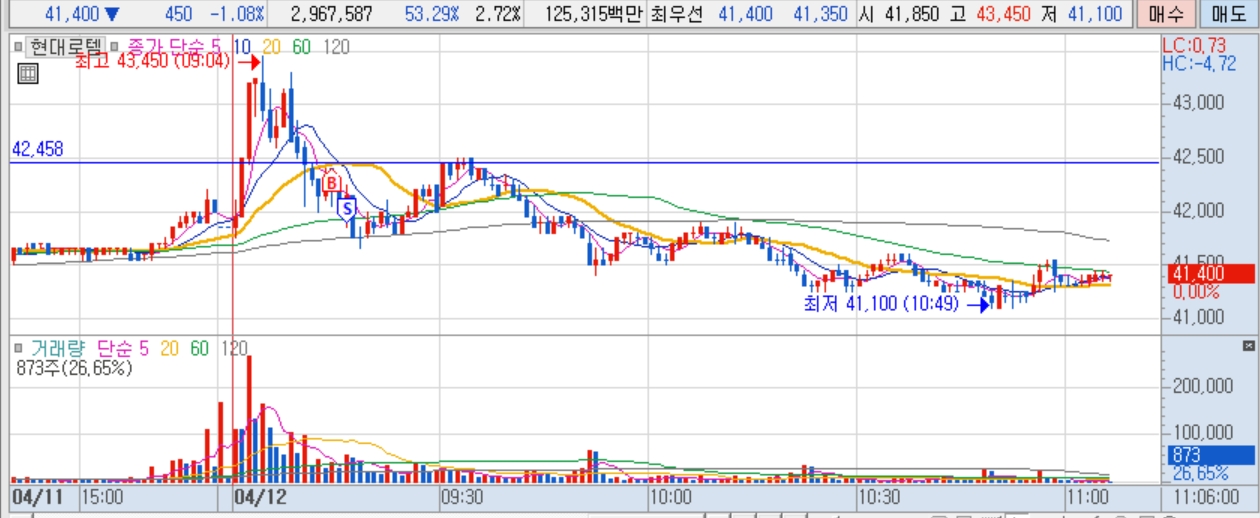
Task: Click the current price 41,400 tag
Action: point(1199,274)
